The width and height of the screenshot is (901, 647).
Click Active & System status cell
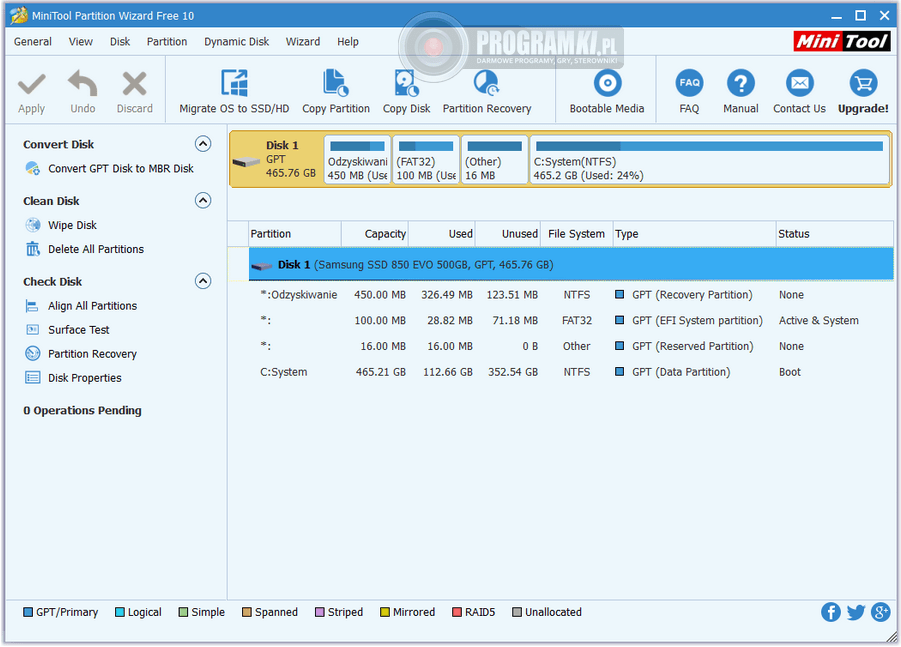pyautogui.click(x=818, y=321)
